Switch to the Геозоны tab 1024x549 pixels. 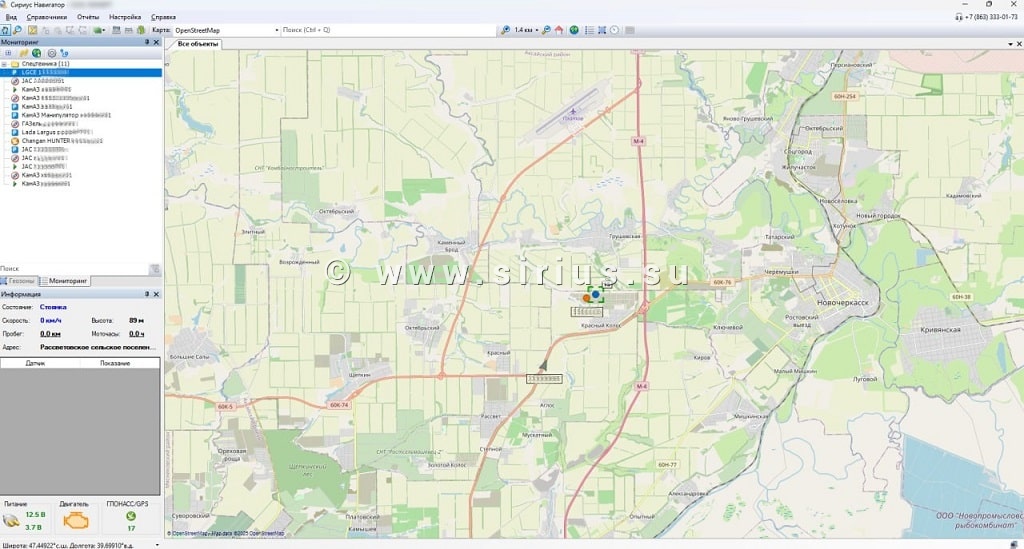coord(21,281)
